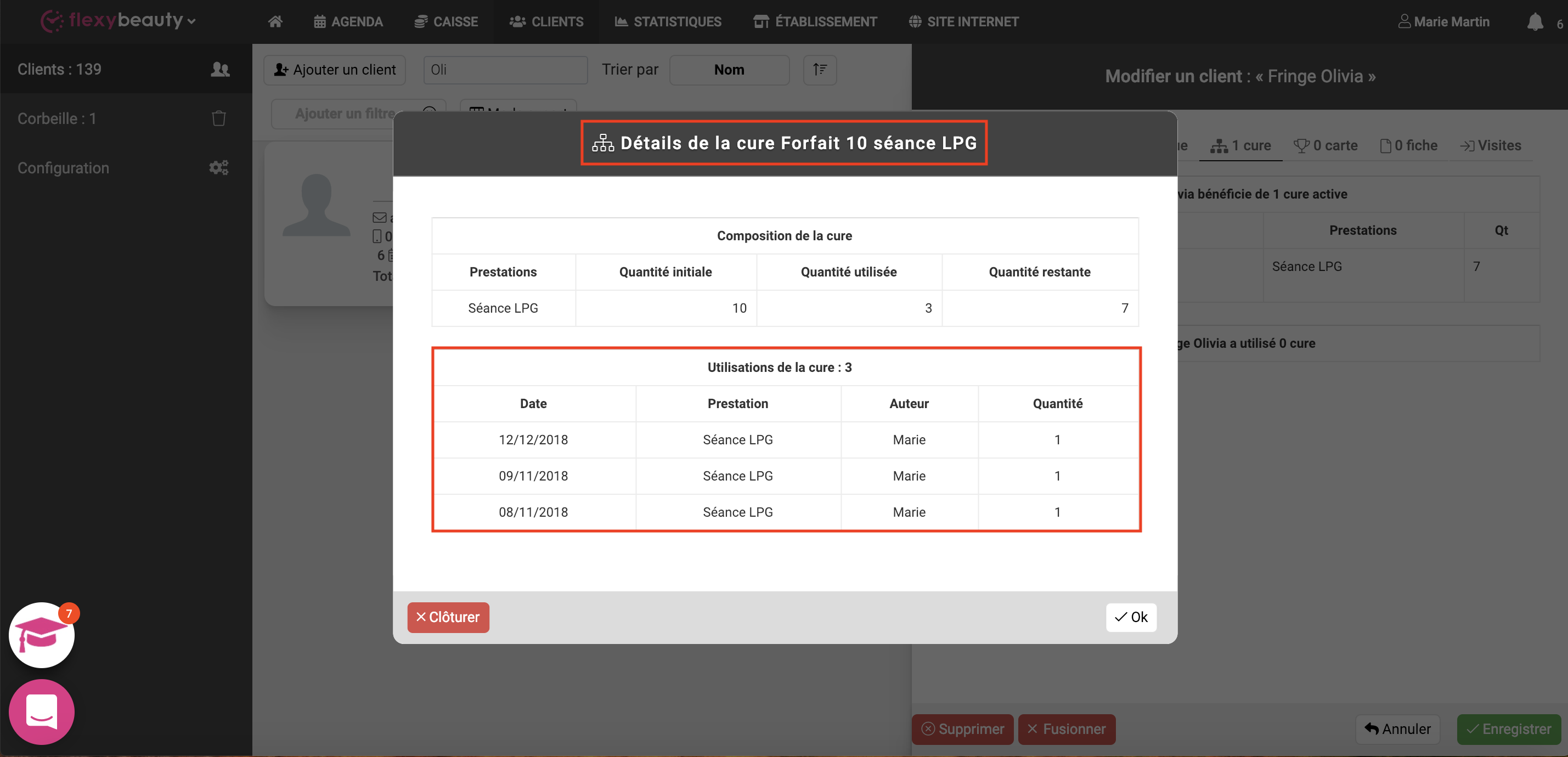The width and height of the screenshot is (1568, 757).
Task: Open Corbeille : 1 in the sidebar
Action: [126, 118]
